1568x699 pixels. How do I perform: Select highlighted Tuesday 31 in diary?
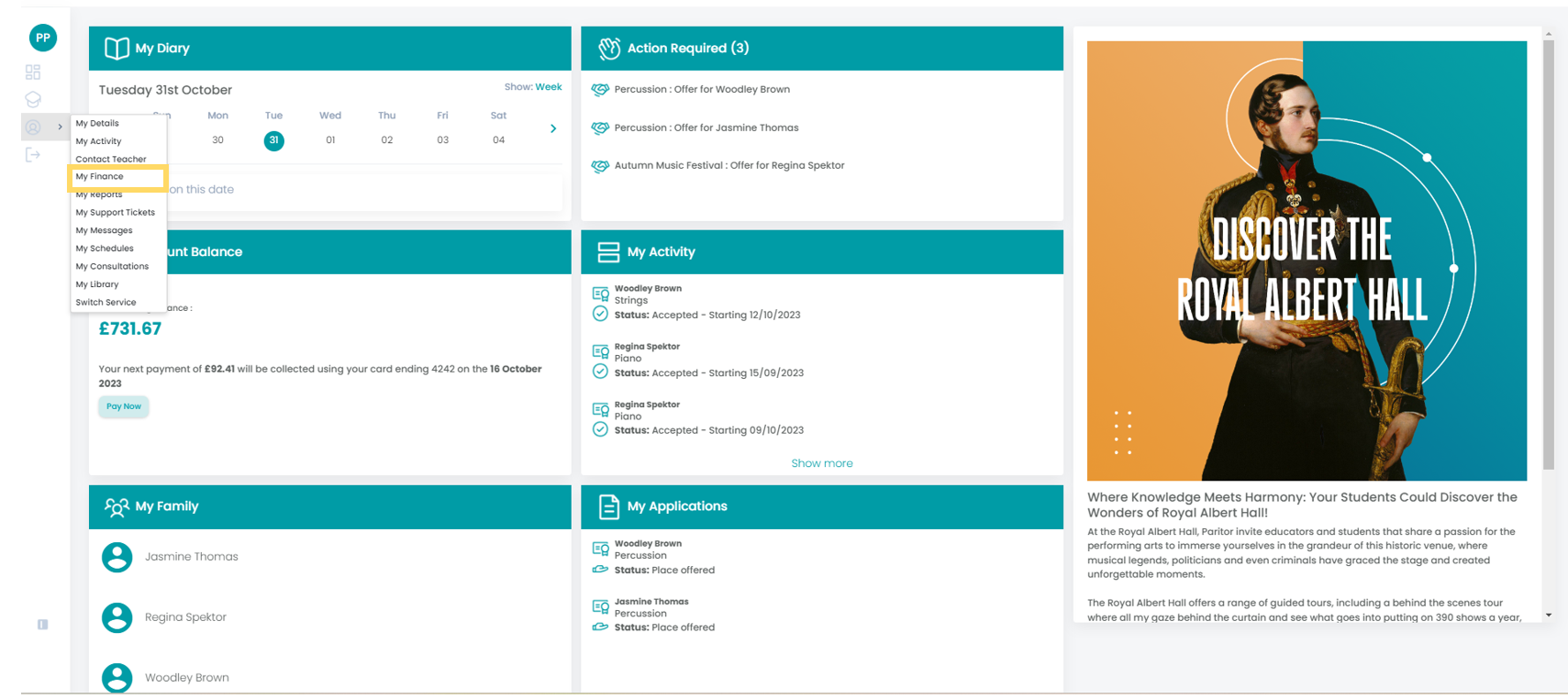pos(273,140)
